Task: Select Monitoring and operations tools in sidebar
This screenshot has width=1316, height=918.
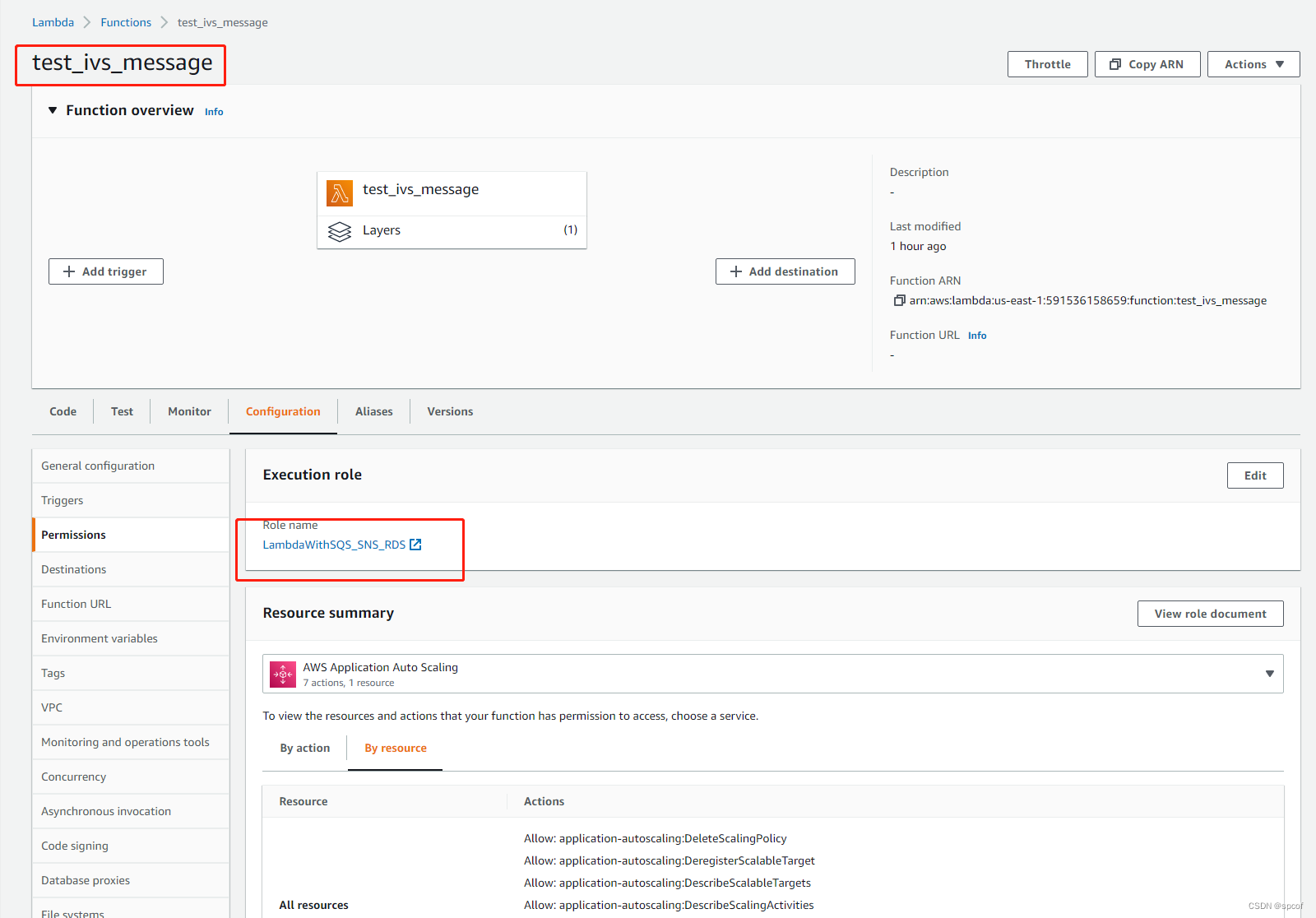Action: 131,742
